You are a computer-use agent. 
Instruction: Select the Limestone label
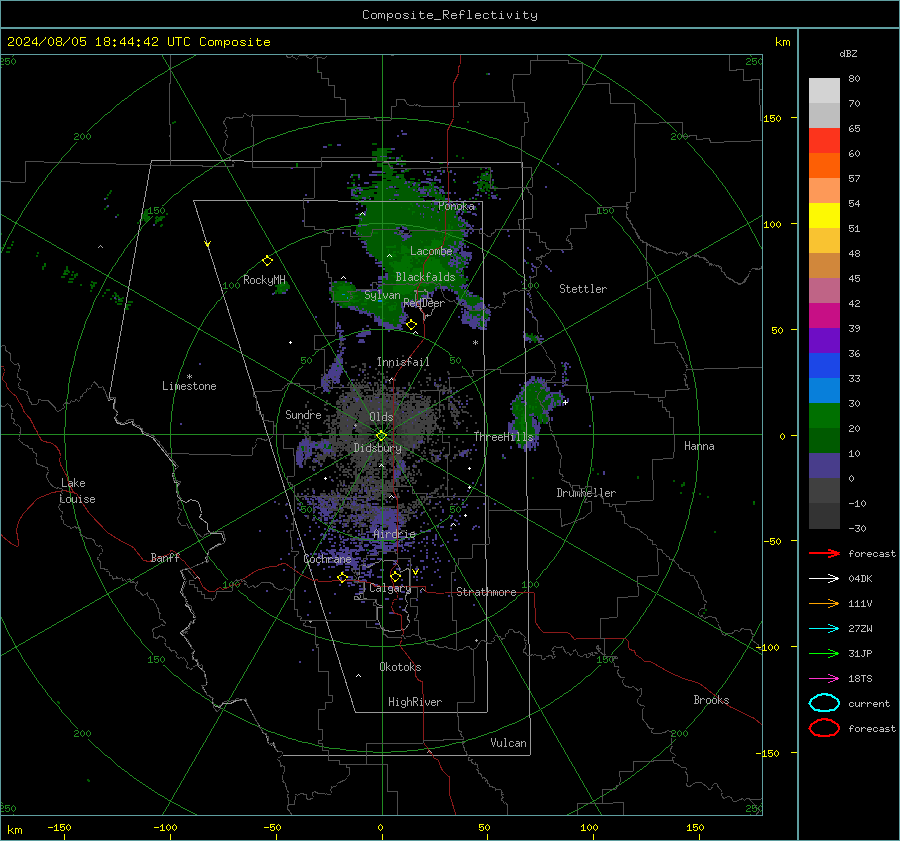tap(189, 386)
